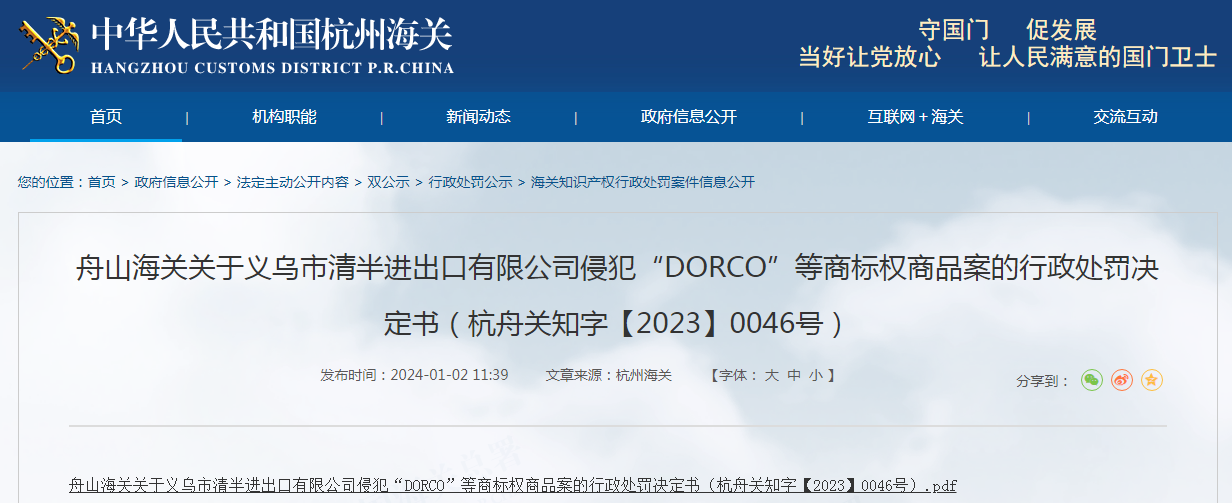The width and height of the screenshot is (1232, 503).
Task: Click the customs emblem logo
Action: 48,44
